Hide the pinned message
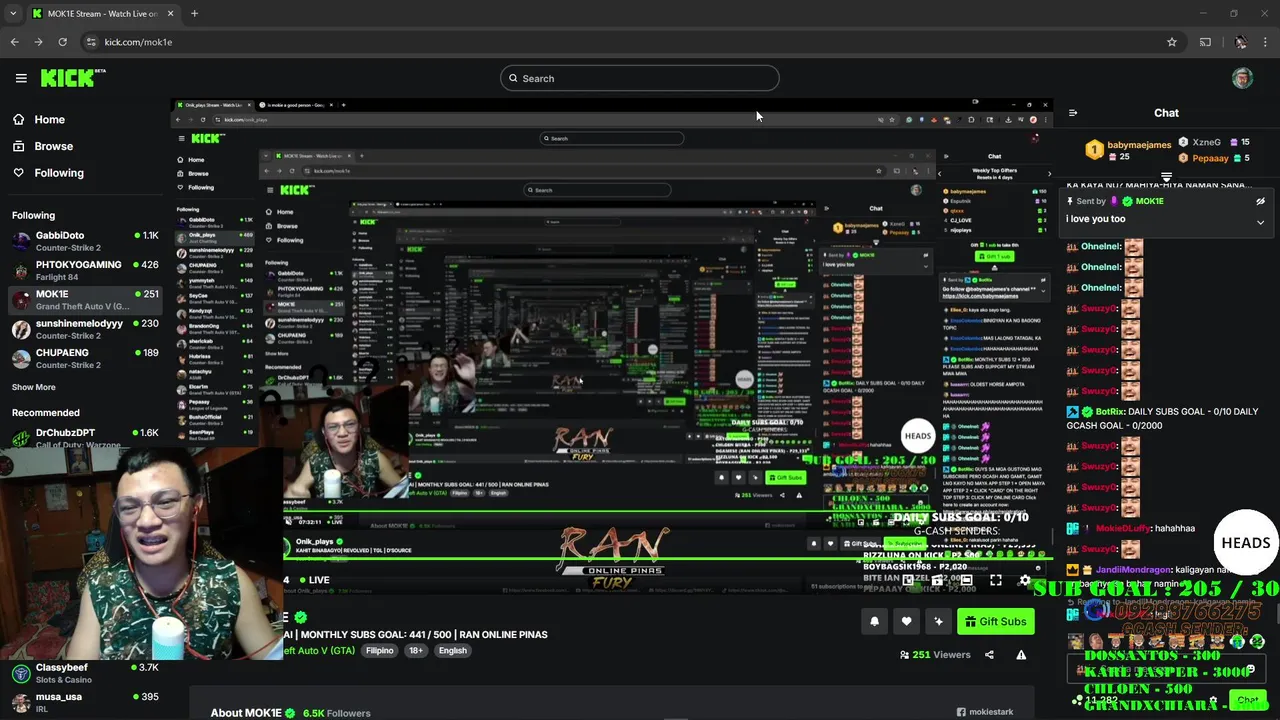The image size is (1280, 720). tap(1260, 201)
